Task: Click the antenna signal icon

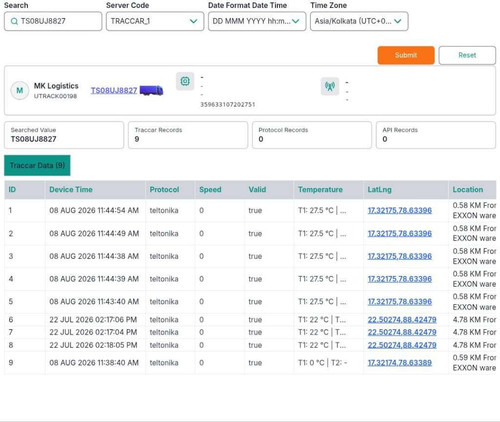Action: click(330, 86)
